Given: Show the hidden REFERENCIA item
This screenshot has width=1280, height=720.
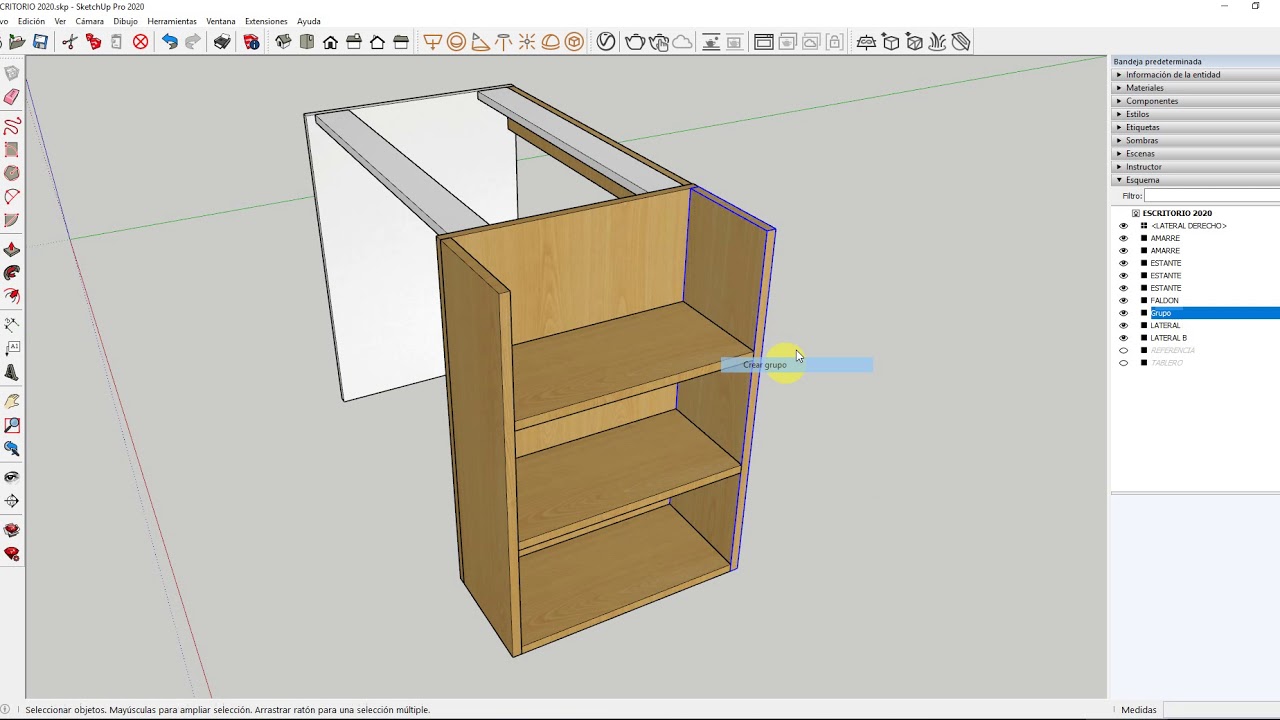Looking at the screenshot, I should (x=1123, y=351).
